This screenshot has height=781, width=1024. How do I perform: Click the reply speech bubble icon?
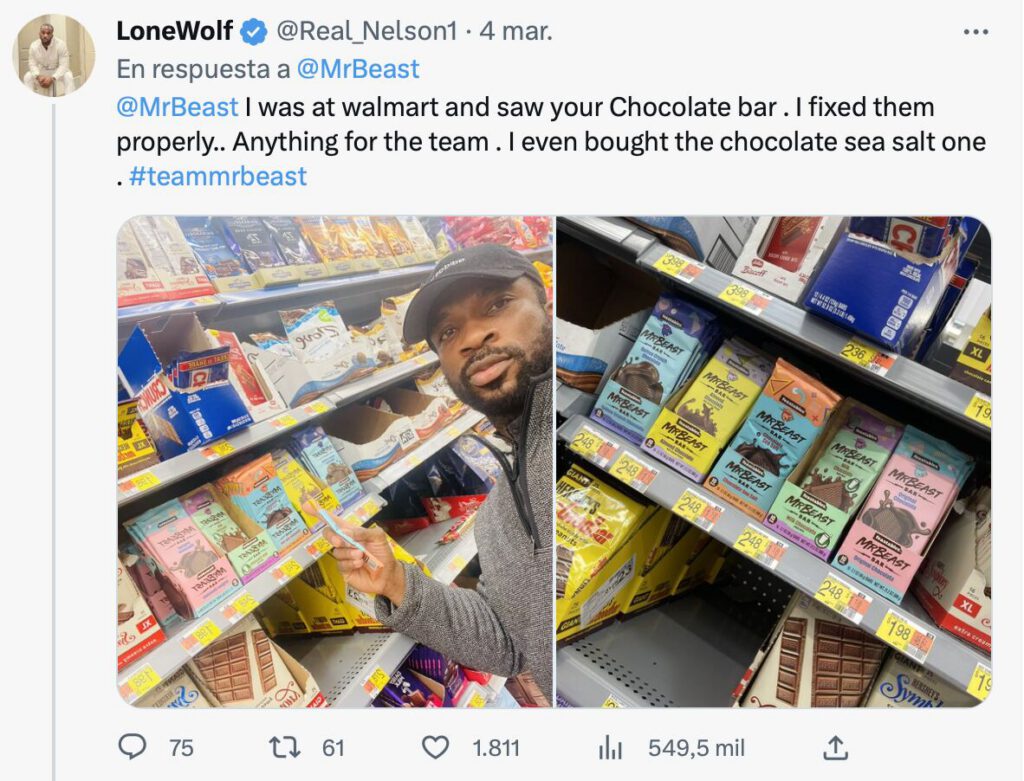point(133,747)
